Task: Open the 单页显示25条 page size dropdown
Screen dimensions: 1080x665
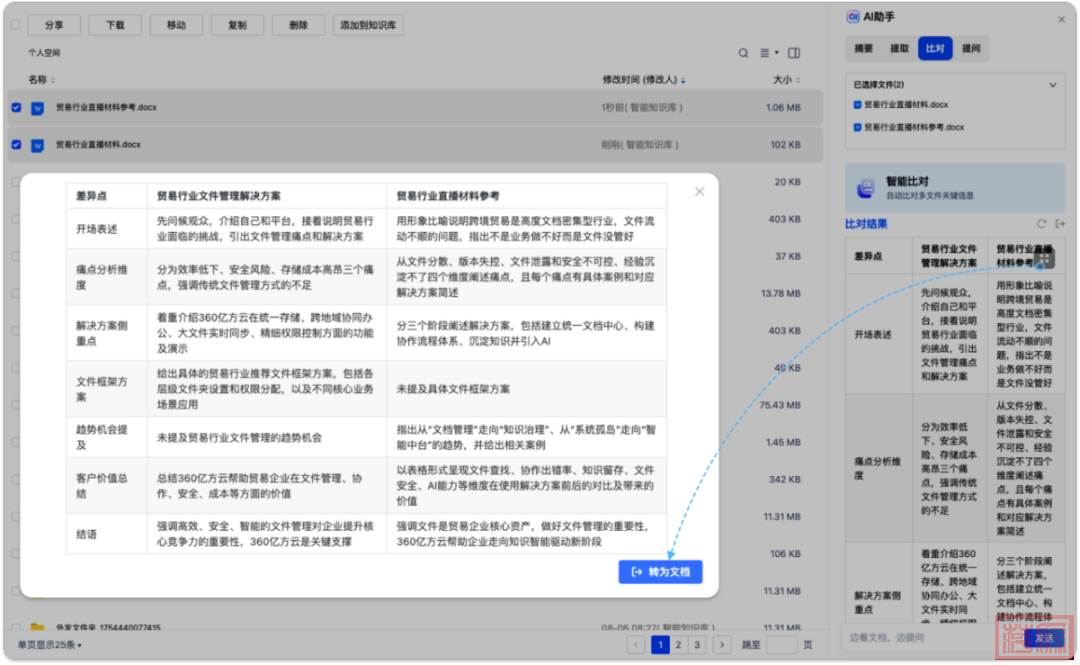Action: (50, 645)
